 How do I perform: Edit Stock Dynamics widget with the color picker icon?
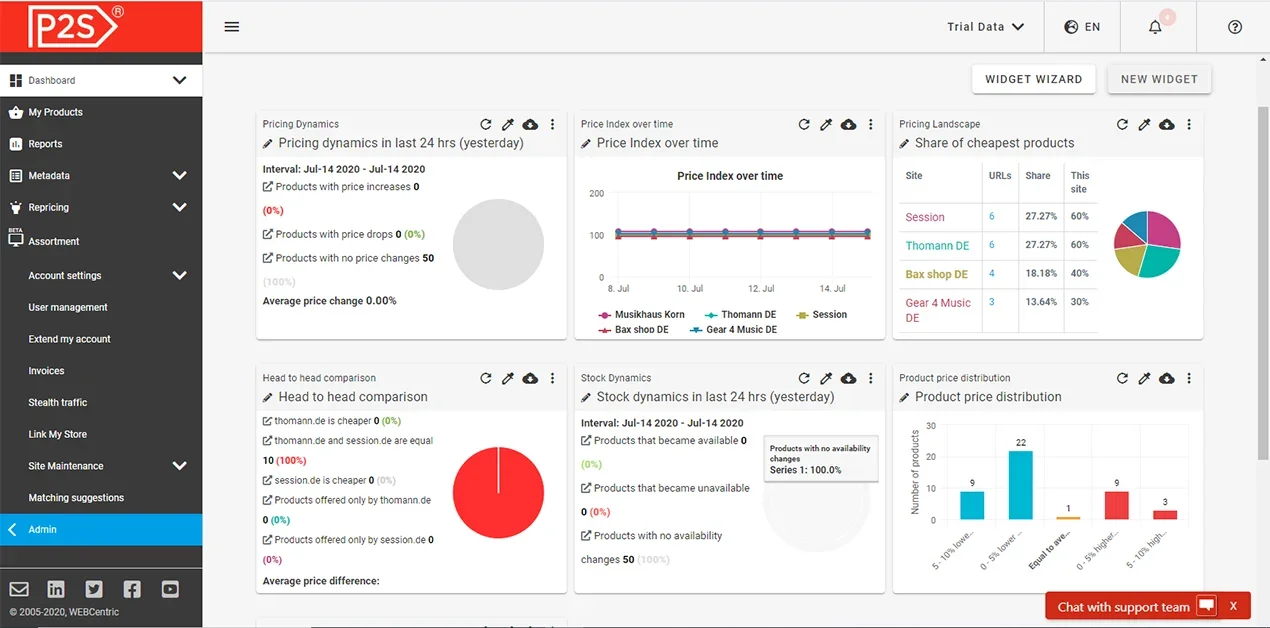pos(826,379)
